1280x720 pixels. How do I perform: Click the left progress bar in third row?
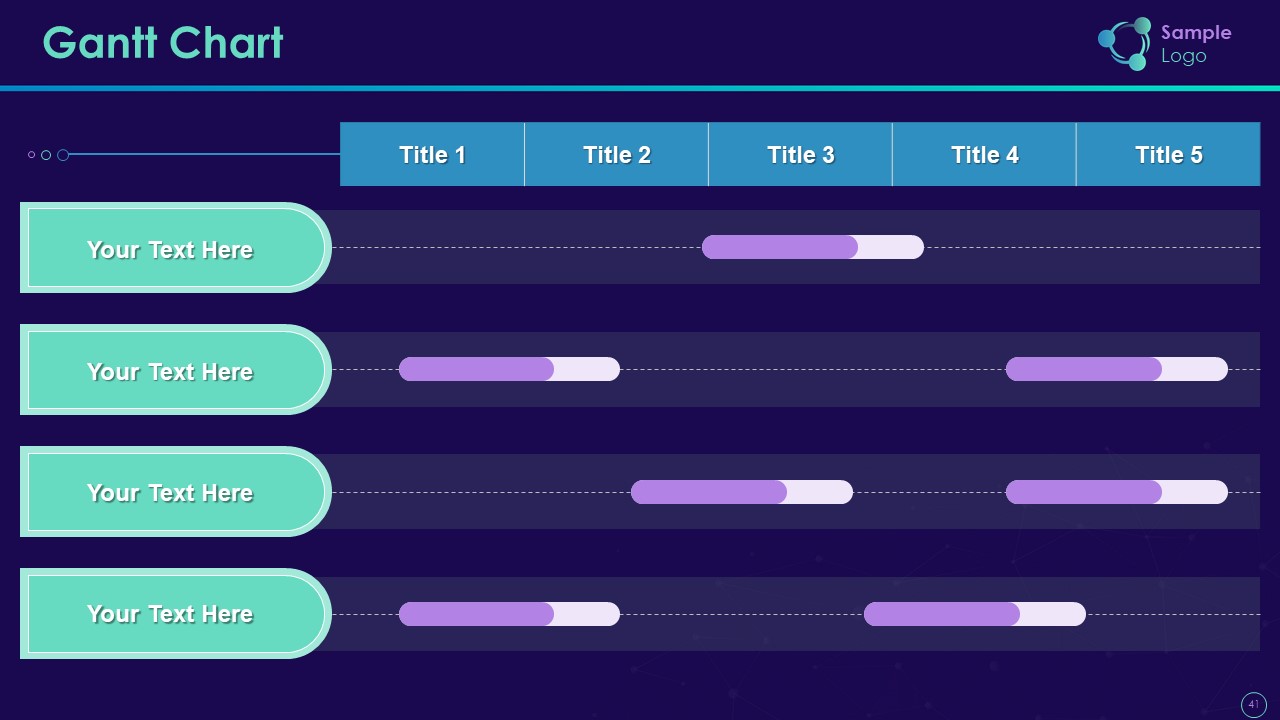tap(741, 492)
